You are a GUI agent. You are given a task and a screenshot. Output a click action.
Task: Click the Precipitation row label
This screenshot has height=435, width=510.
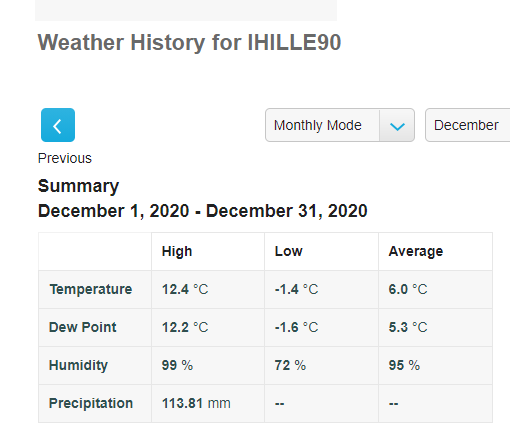tap(91, 403)
